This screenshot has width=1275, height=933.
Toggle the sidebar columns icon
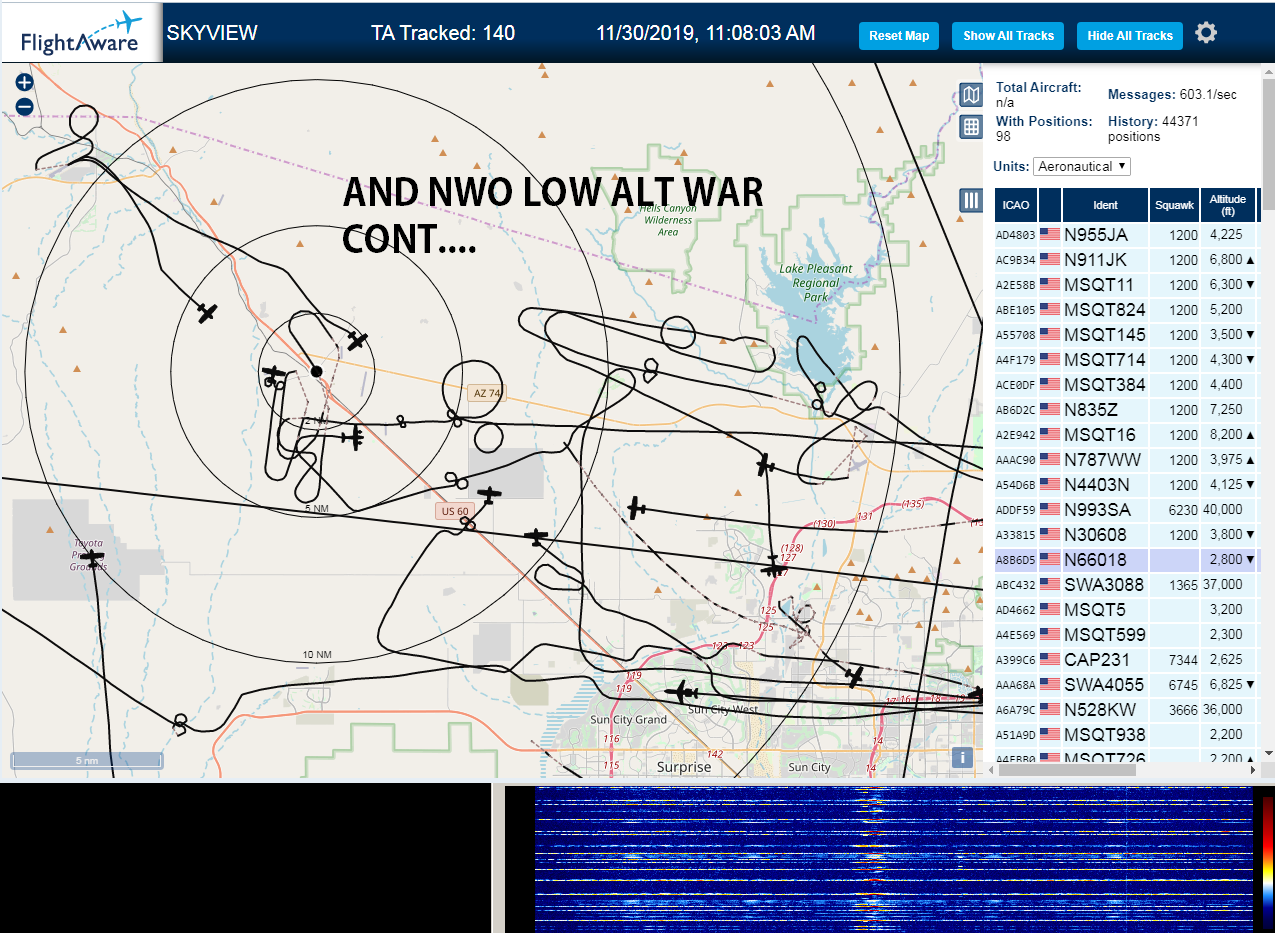(971, 200)
